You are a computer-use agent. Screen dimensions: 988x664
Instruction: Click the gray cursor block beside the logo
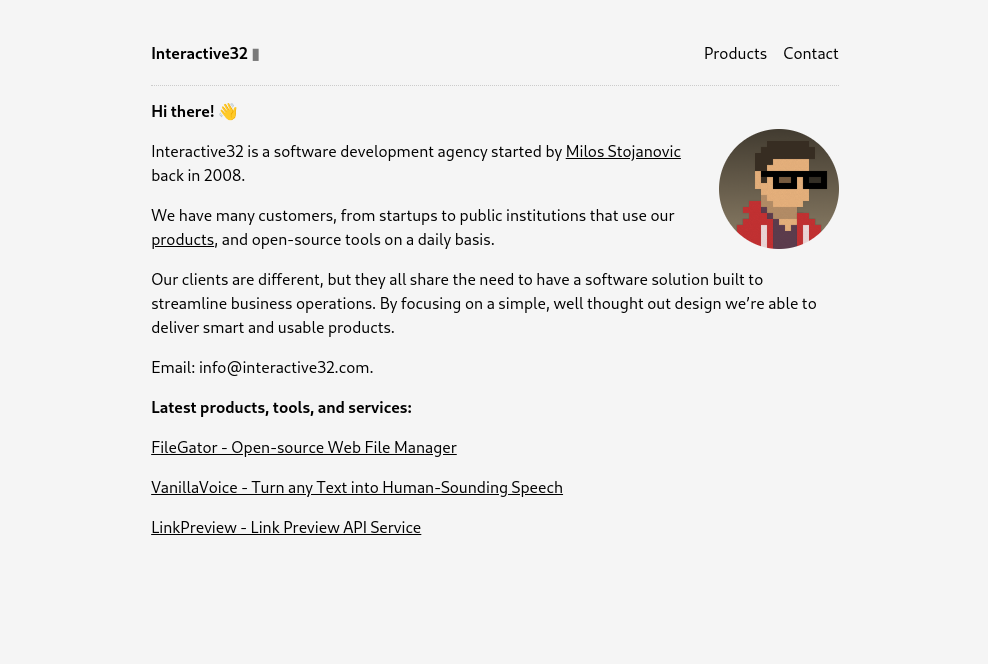(x=256, y=55)
